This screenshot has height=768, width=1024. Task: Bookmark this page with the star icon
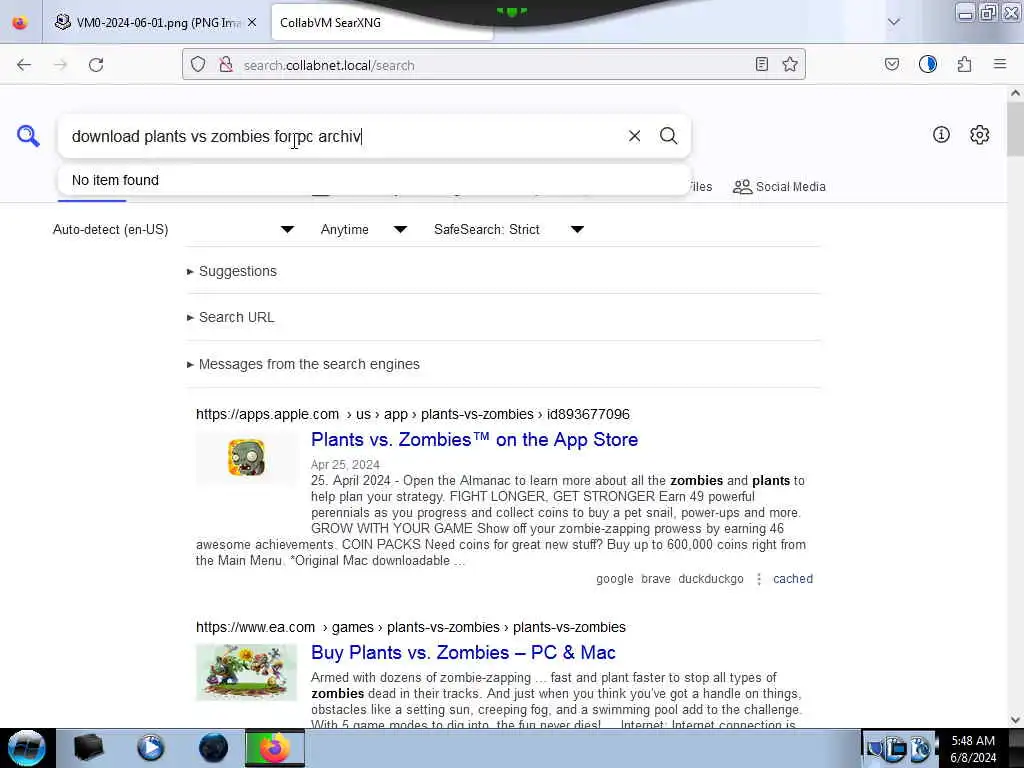[x=790, y=64]
